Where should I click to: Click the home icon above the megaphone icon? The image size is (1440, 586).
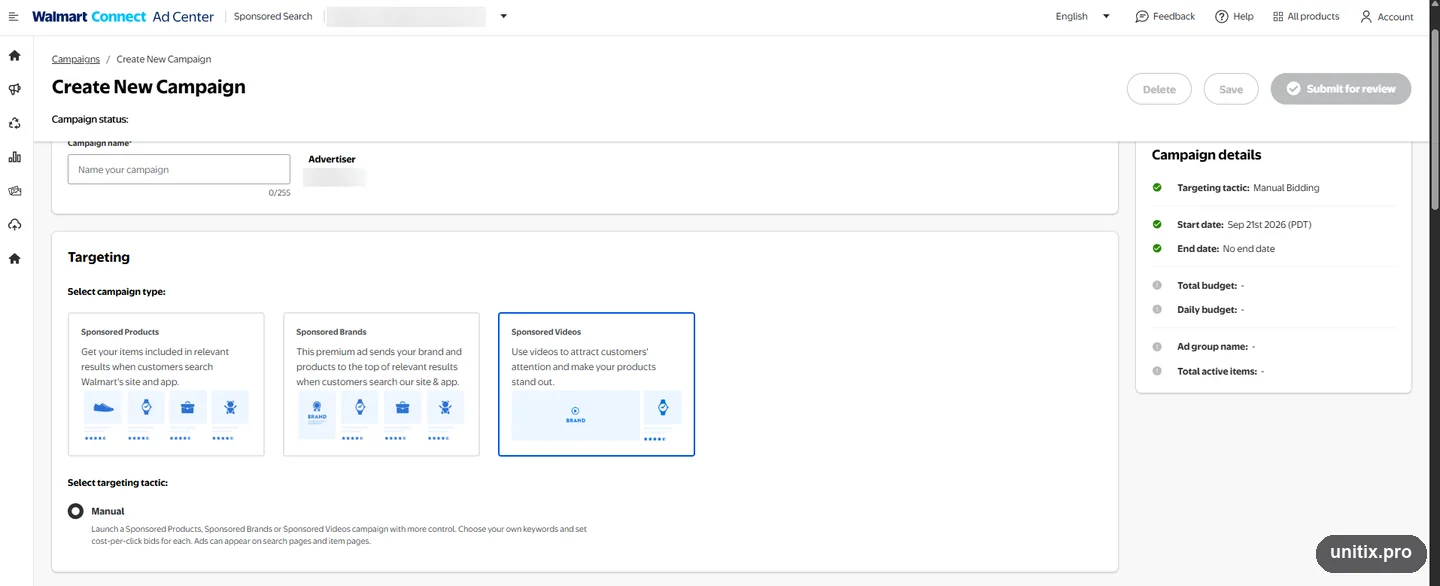coord(14,55)
